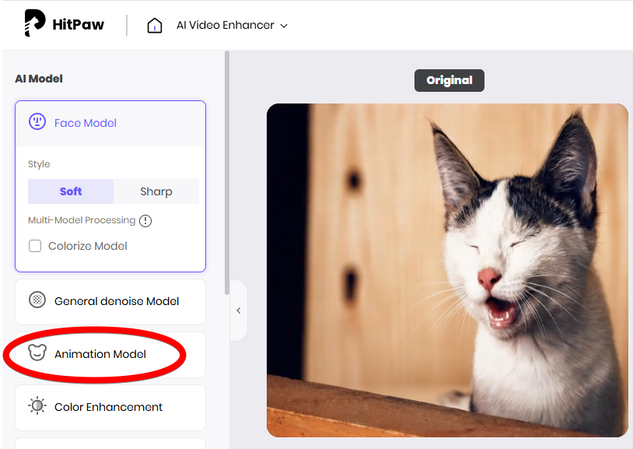This screenshot has height=449, width=633.
Task: Click the Original label badge
Action: click(449, 80)
